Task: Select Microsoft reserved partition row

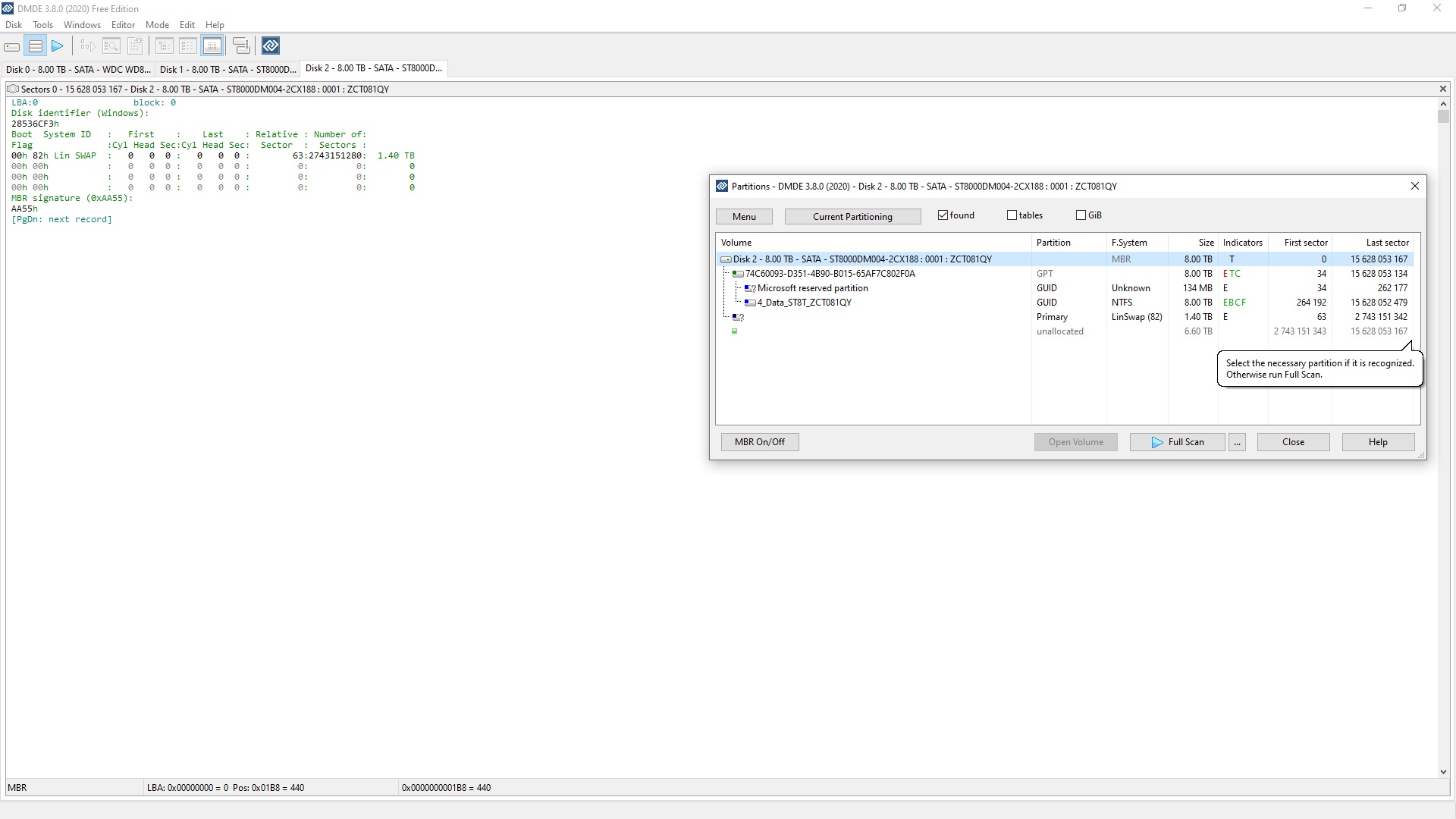Action: tap(1065, 288)
